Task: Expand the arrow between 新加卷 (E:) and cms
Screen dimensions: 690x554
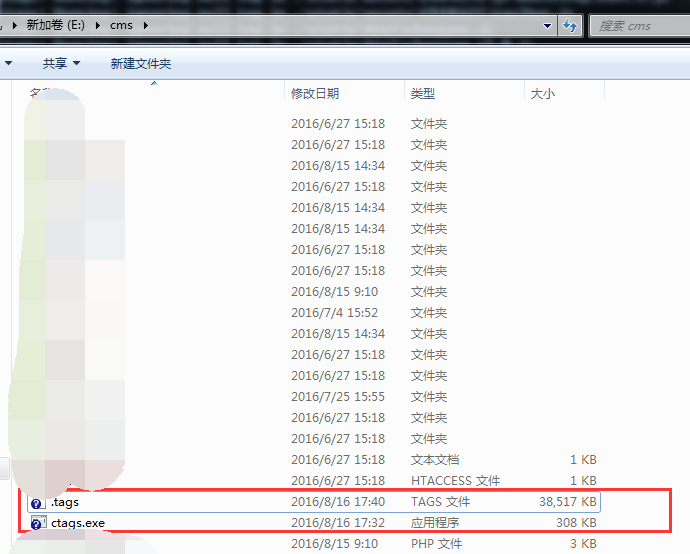Action: point(100,25)
